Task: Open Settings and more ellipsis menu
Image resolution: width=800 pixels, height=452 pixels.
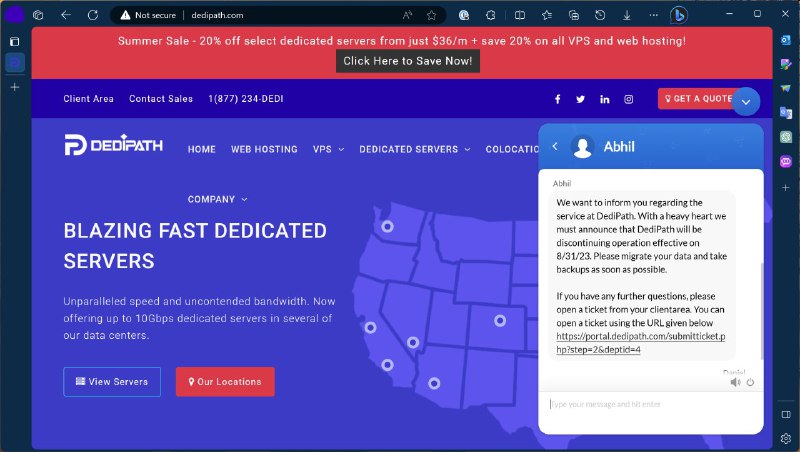Action: click(654, 15)
